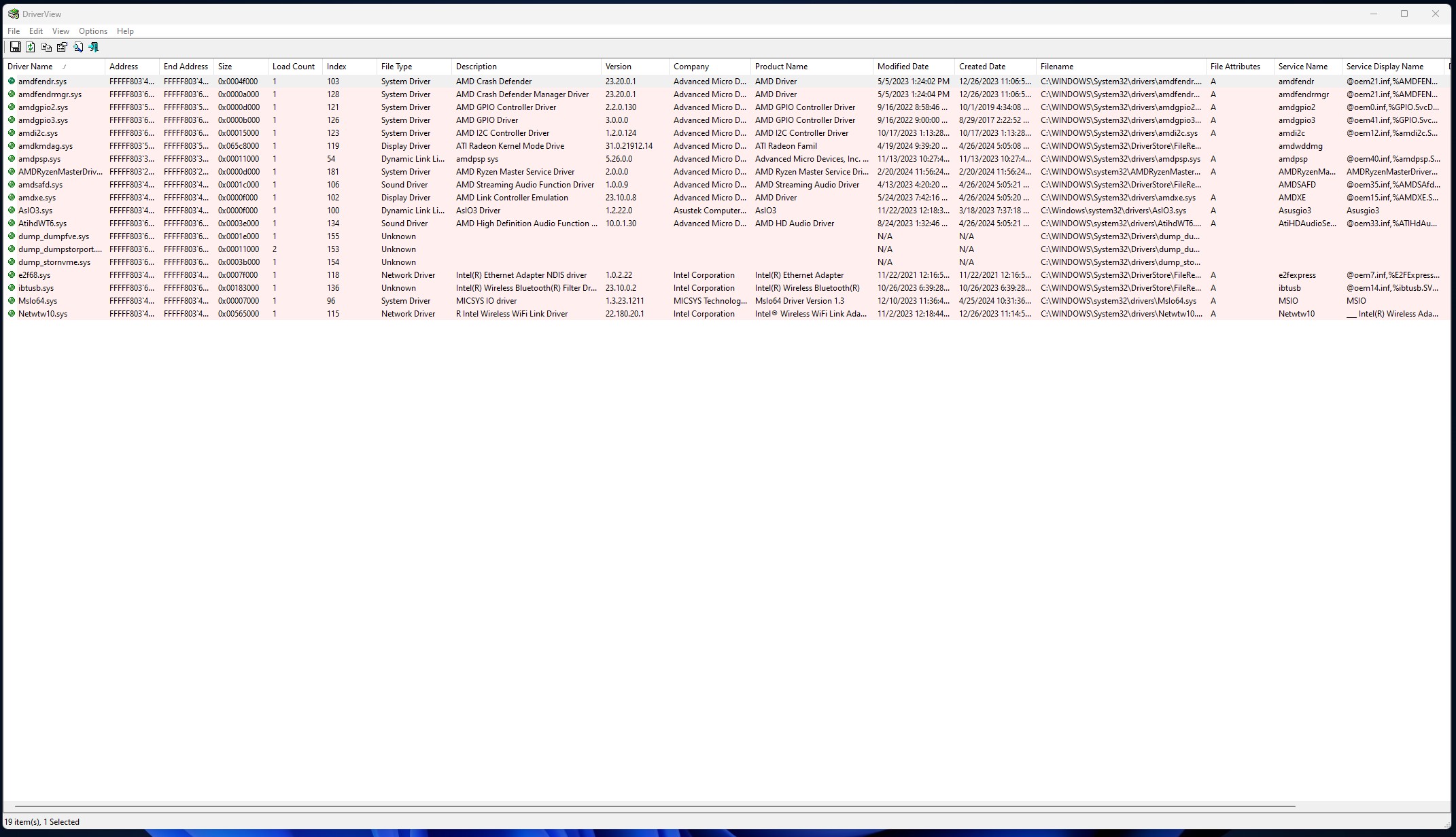This screenshot has height=837, width=1456.
Task: Sort by the Modified Date column header
Action: (x=914, y=67)
